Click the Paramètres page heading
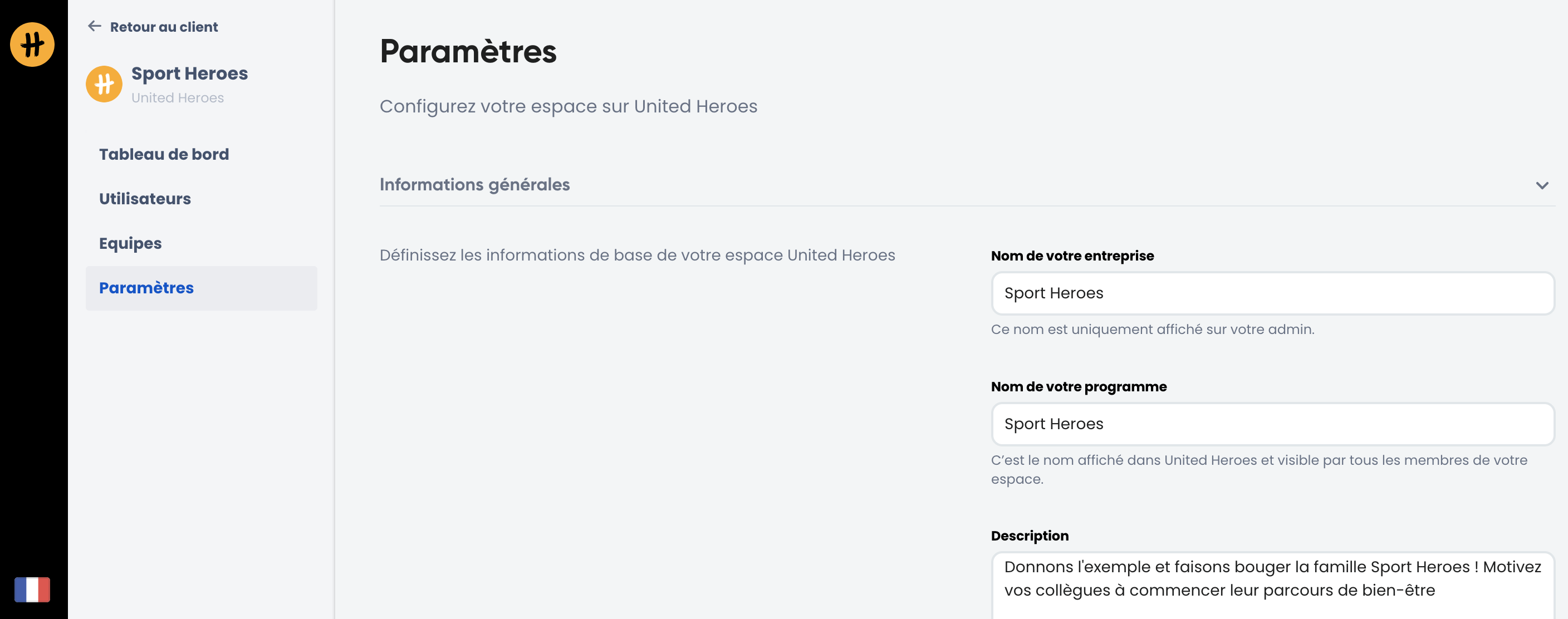 coord(468,51)
